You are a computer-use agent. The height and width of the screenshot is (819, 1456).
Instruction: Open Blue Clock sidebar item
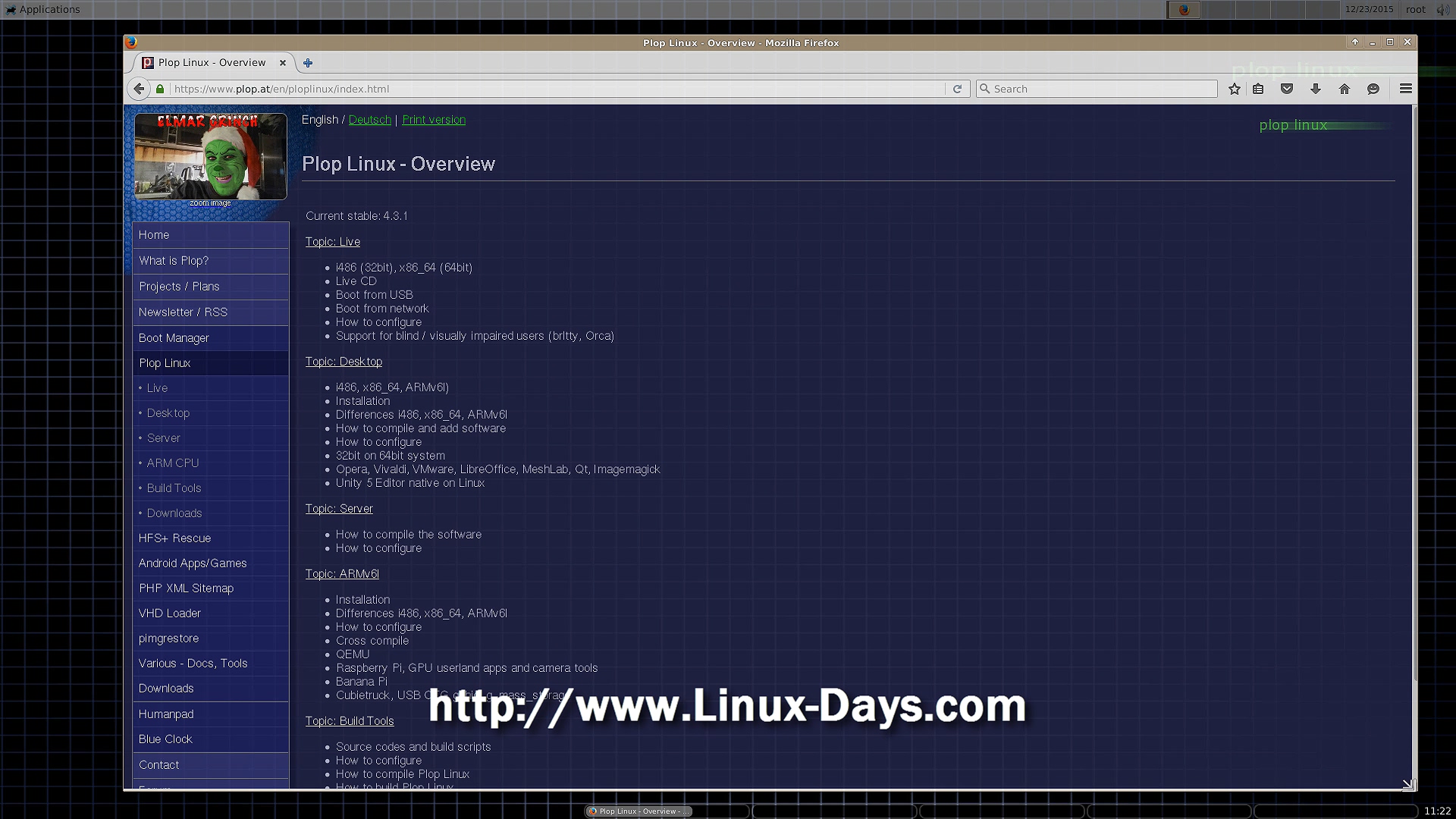coord(211,739)
